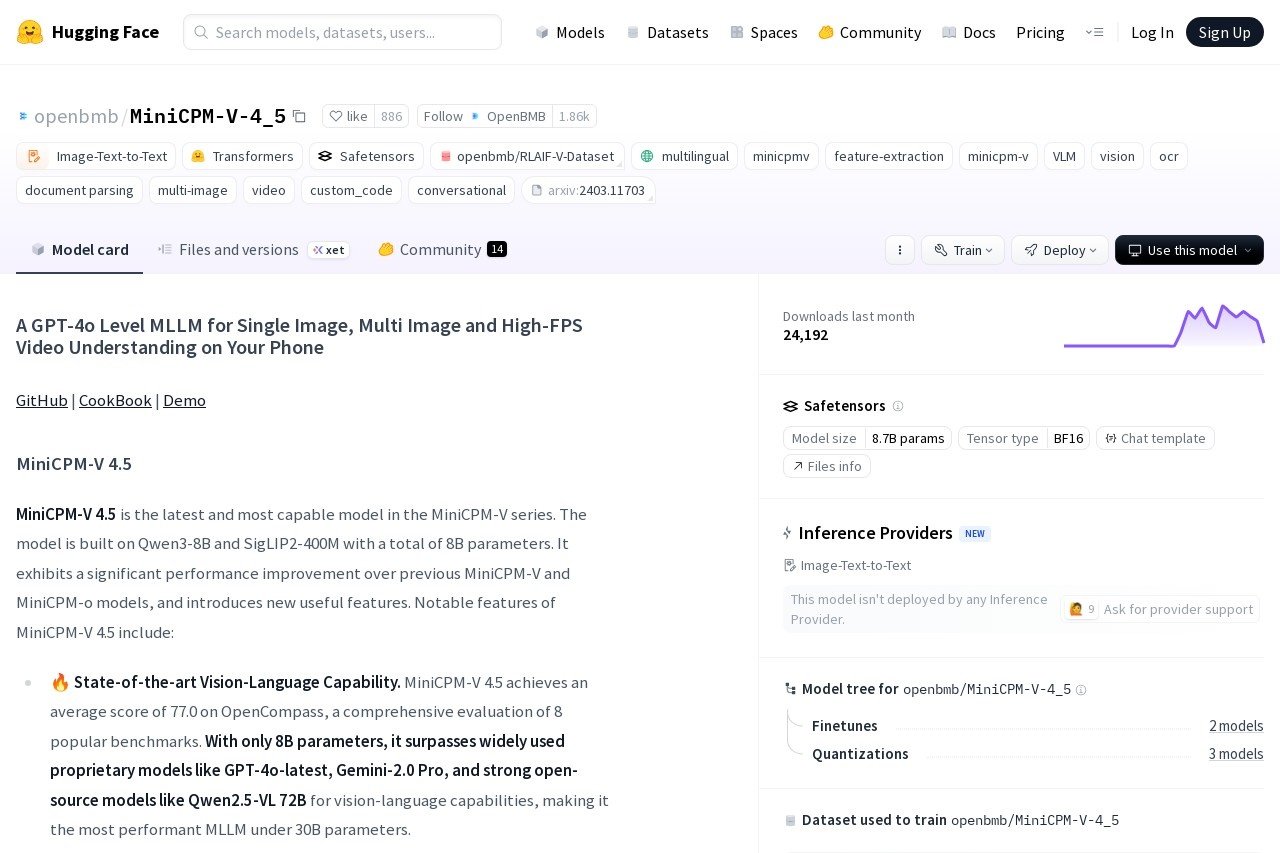The width and height of the screenshot is (1280, 853).
Task: Click Ask for provider support
Action: click(x=1160, y=609)
